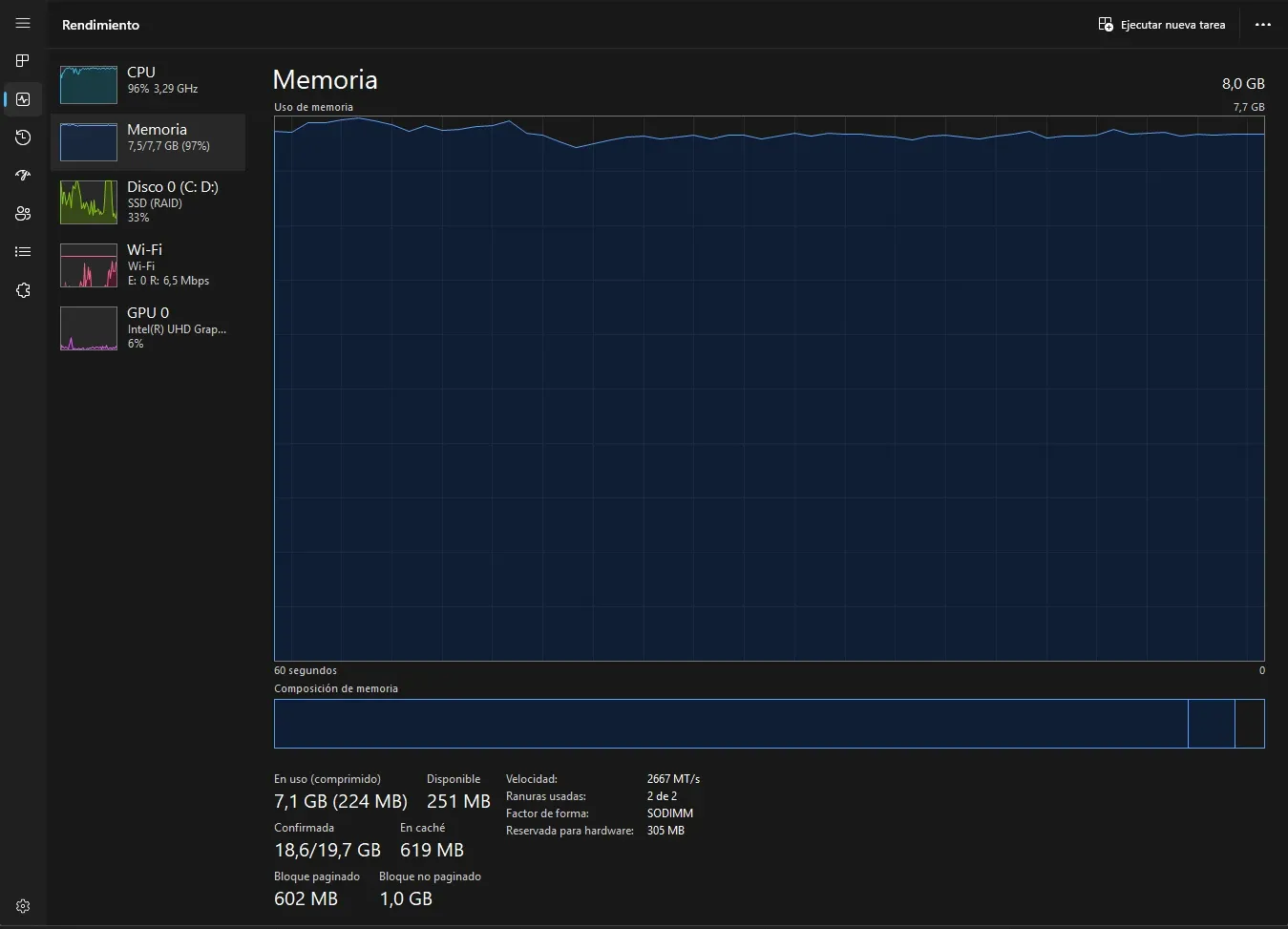This screenshot has height=929, width=1288.
Task: Click the Ranuras usadas: label
Action: (x=546, y=796)
